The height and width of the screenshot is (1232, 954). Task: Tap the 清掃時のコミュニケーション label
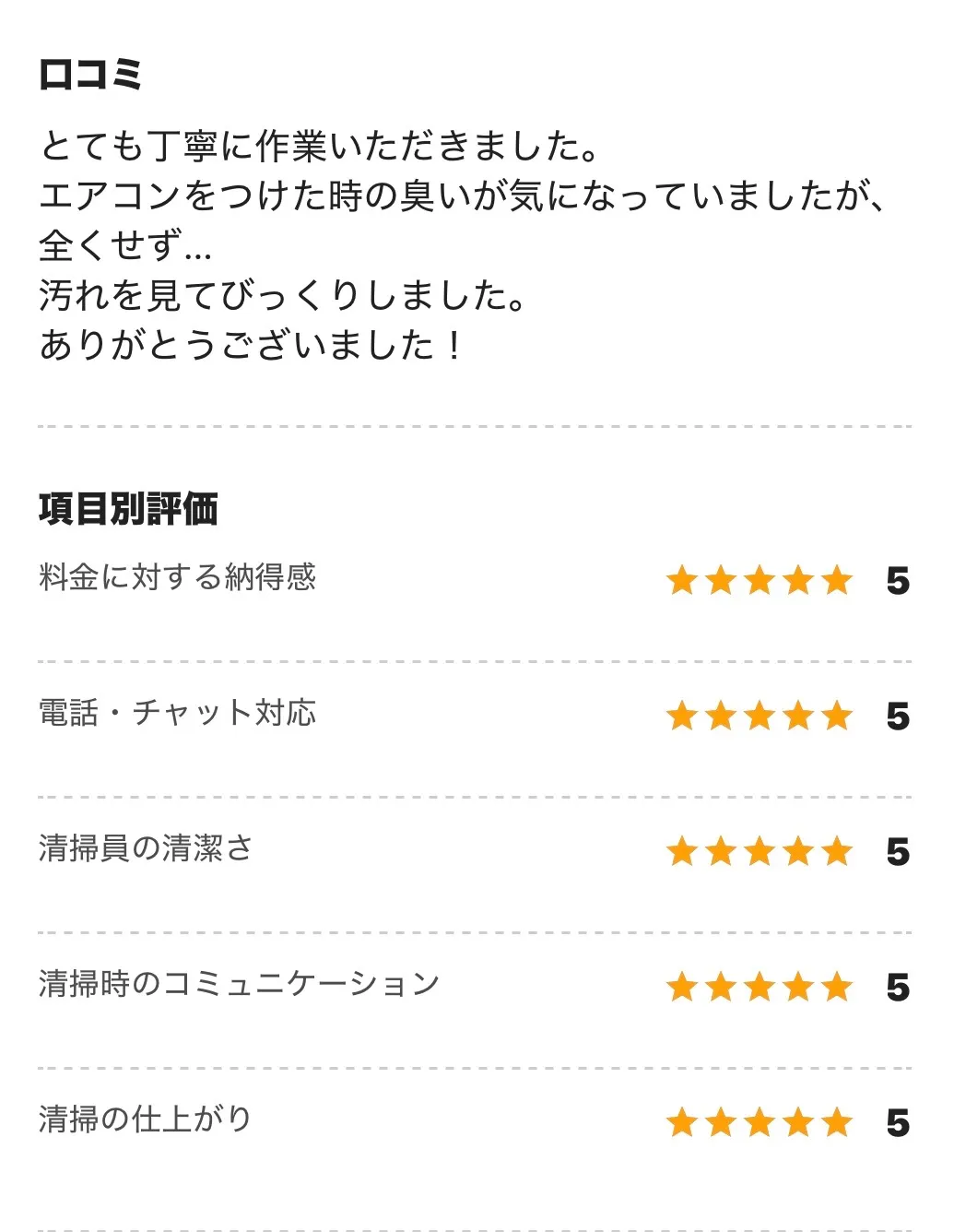pyautogui.click(x=239, y=984)
